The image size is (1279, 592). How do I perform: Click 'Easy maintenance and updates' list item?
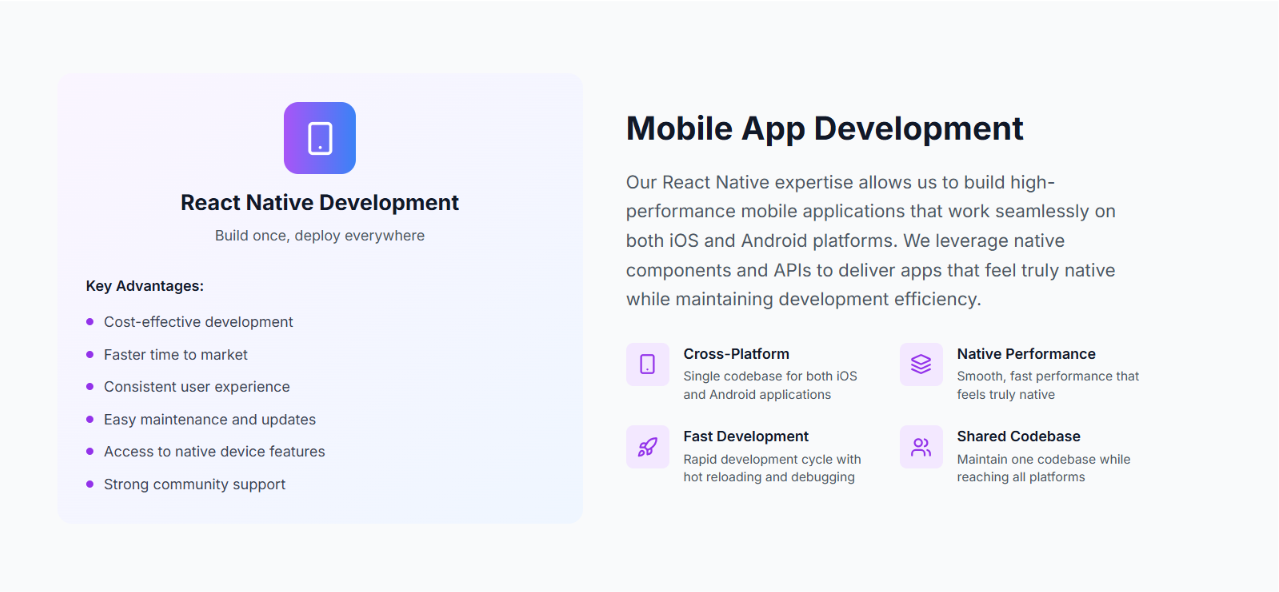point(210,420)
